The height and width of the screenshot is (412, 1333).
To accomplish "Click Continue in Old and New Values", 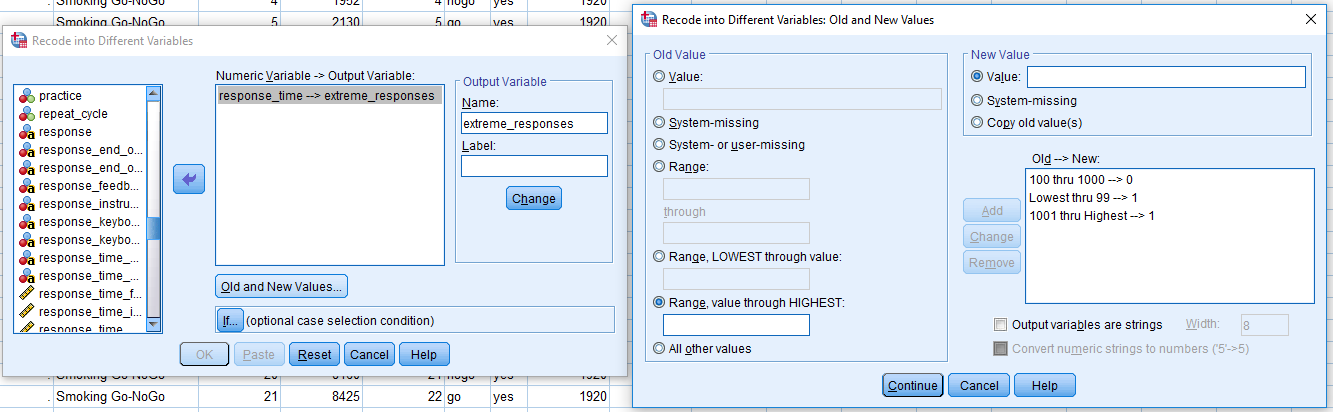I will pyautogui.click(x=912, y=386).
